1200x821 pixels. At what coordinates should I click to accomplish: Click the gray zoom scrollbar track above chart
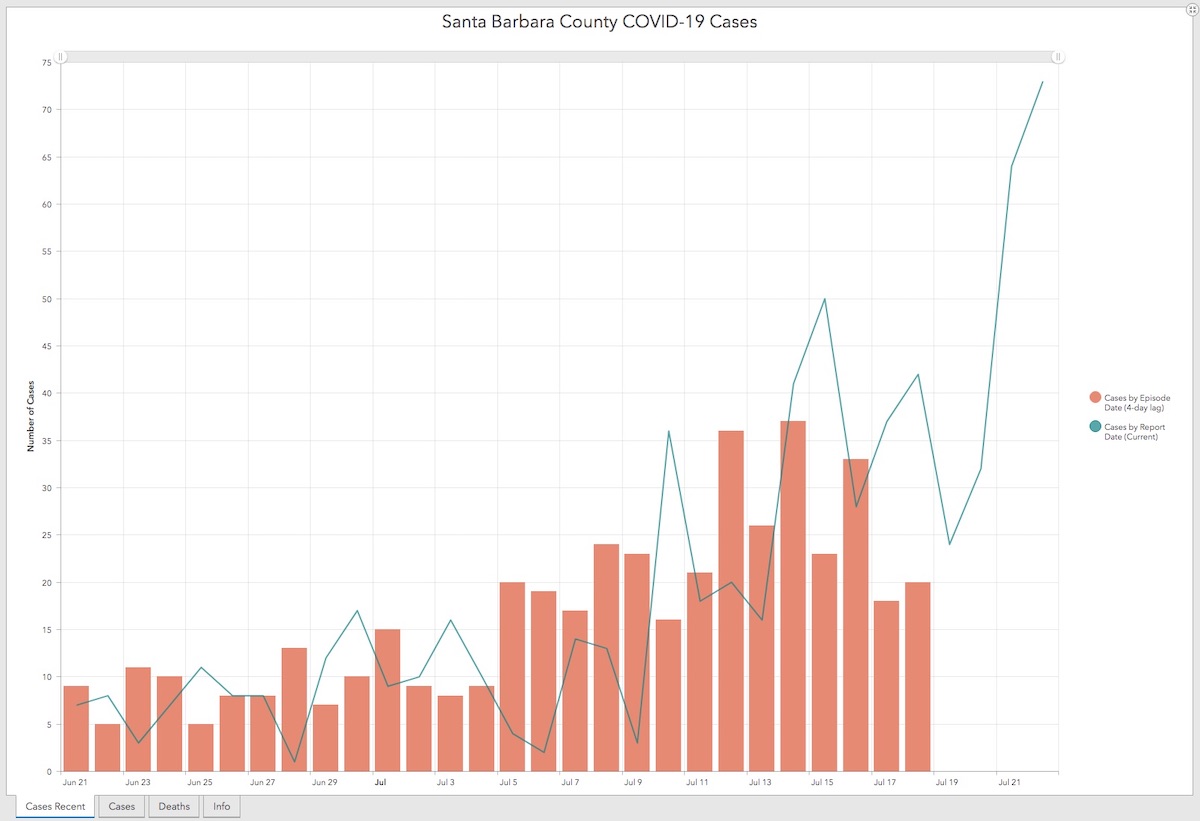coord(560,57)
